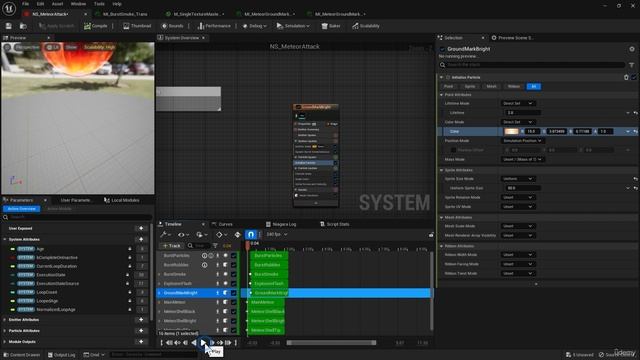This screenshot has height=360, width=640.
Task: Open the Simulation dropdown
Action: point(293,26)
